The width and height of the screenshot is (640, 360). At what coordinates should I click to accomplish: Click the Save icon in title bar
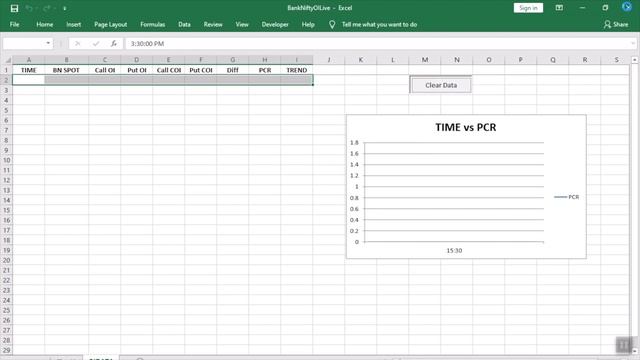(x=14, y=8)
